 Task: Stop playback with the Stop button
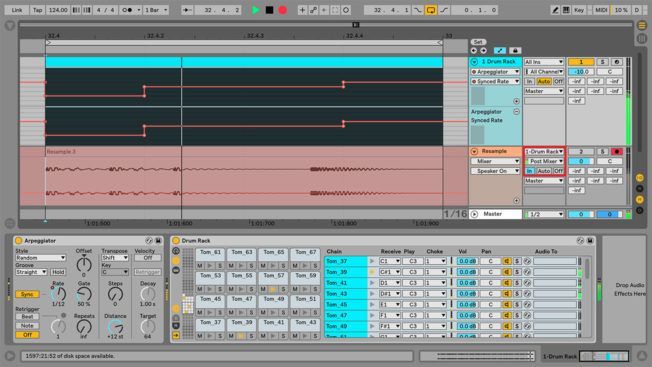(x=269, y=10)
